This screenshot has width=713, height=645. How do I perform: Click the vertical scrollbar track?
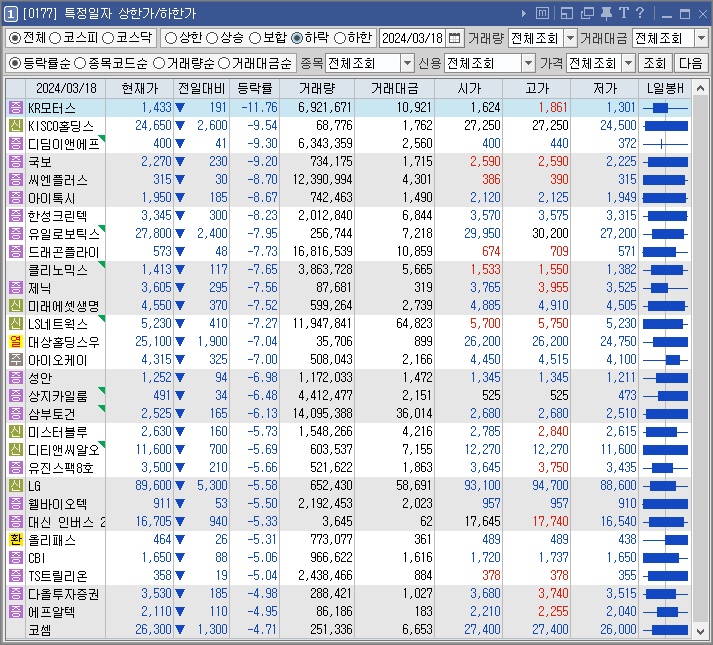(x=700, y=359)
